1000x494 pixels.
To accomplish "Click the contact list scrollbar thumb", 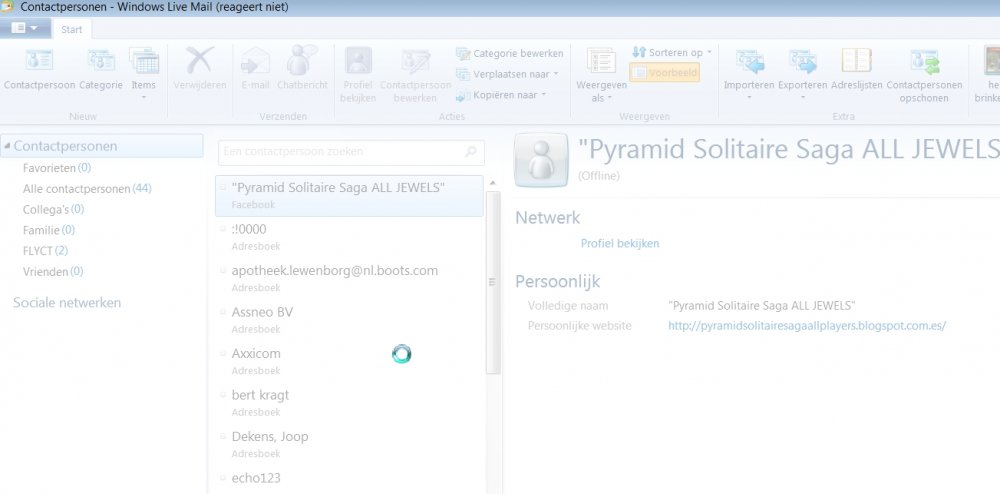I will [x=492, y=282].
